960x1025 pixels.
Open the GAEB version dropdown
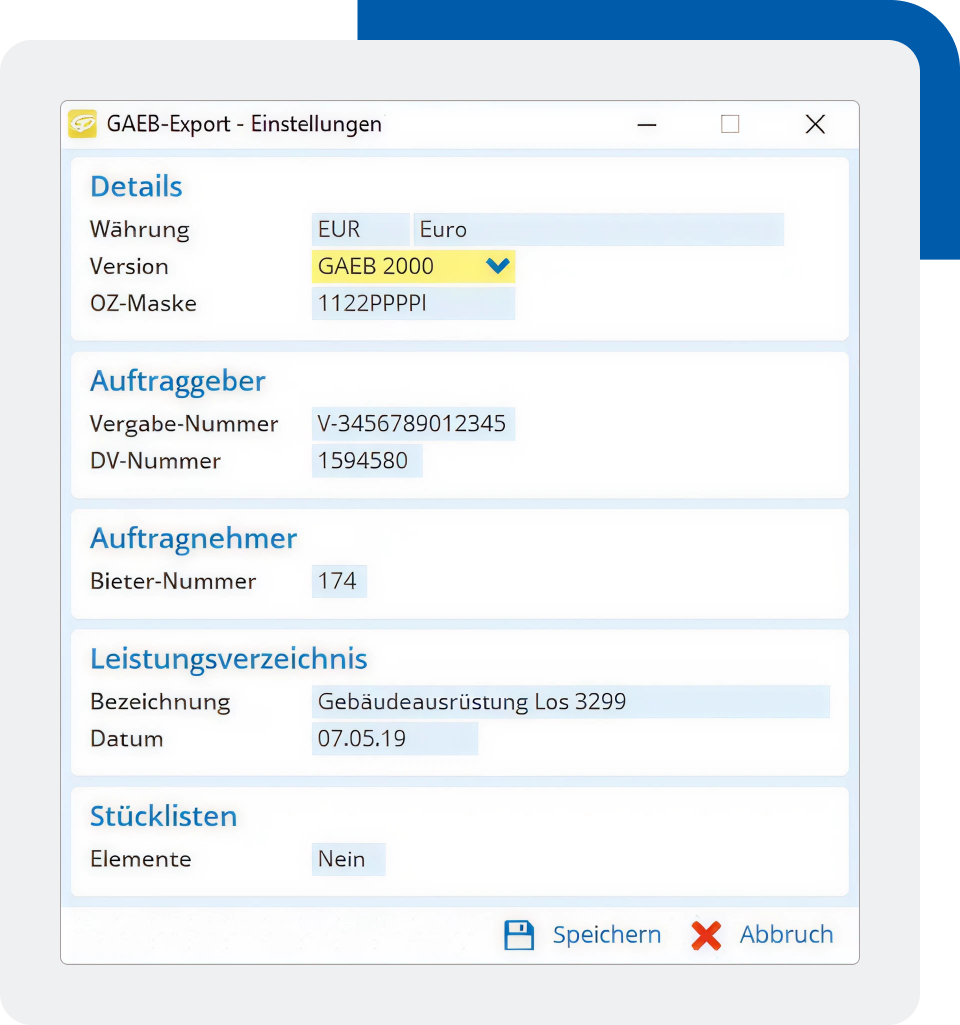coord(497,266)
